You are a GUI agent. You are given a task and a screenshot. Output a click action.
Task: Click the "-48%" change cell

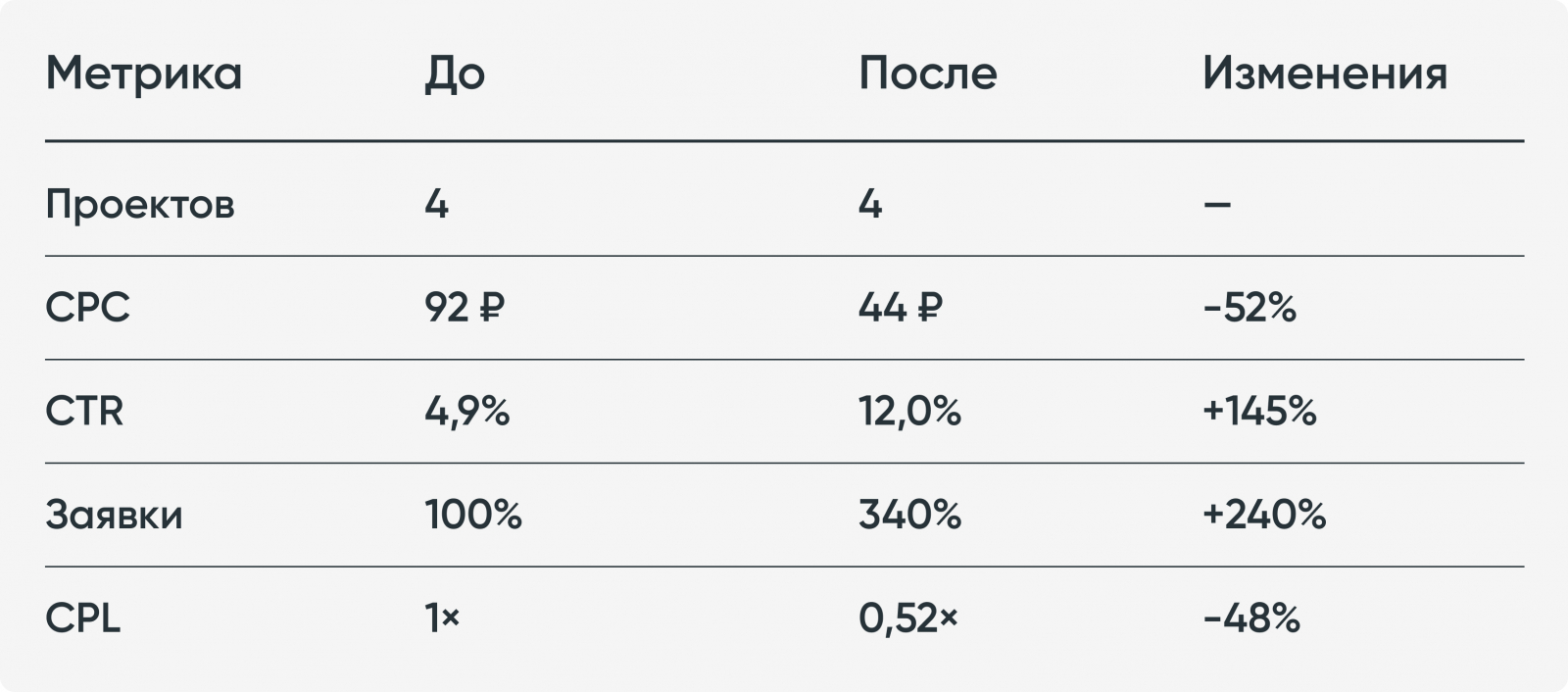pyautogui.click(x=1251, y=618)
